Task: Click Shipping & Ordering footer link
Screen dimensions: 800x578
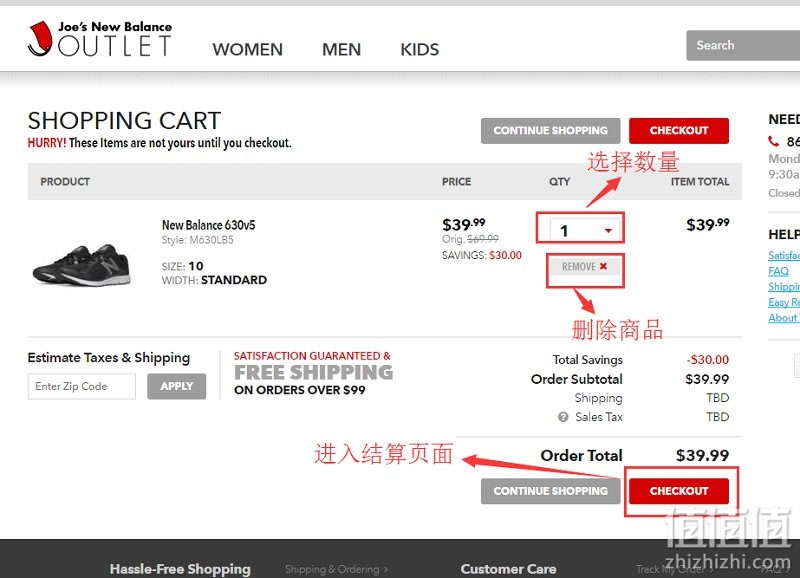Action: pyautogui.click(x=336, y=569)
